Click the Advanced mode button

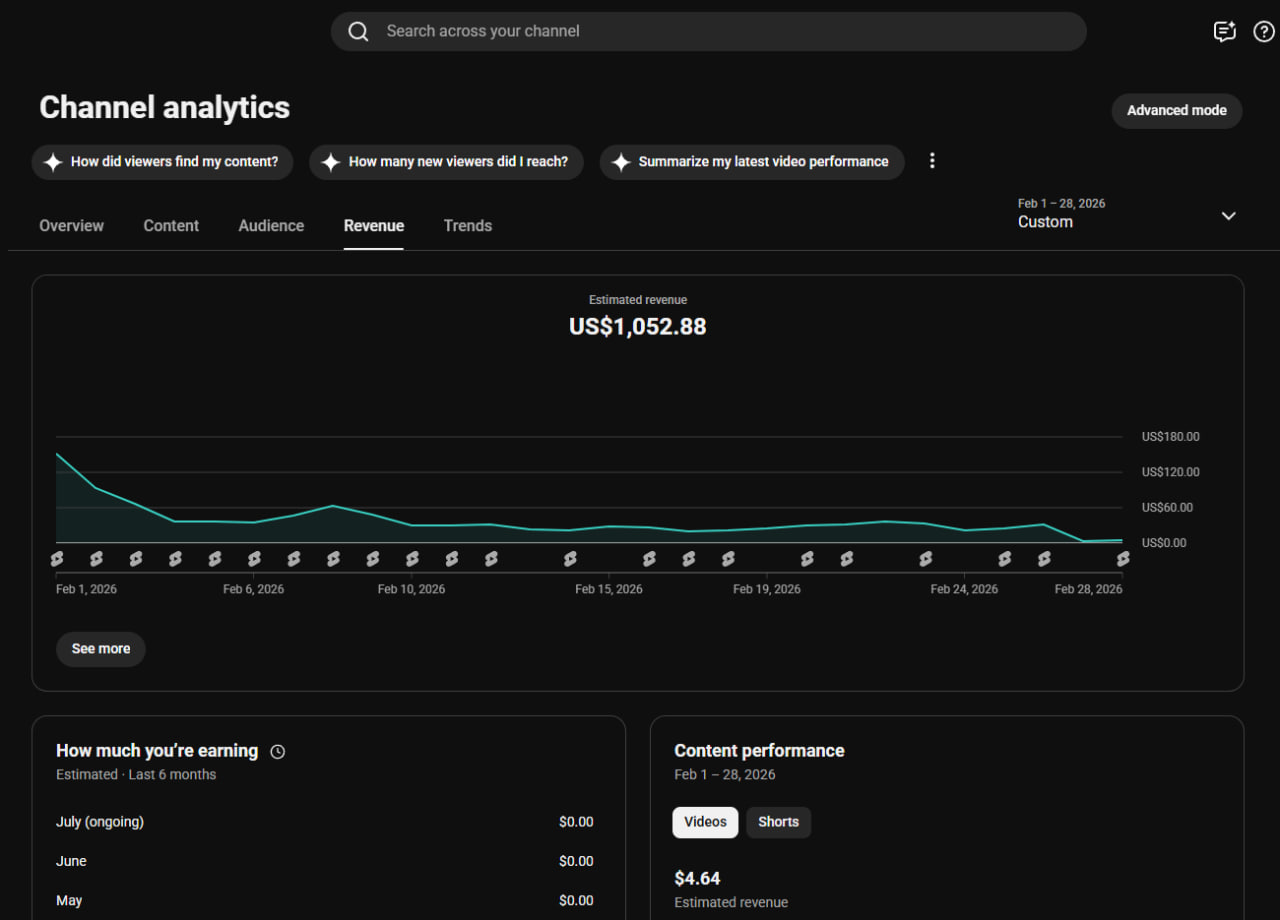[x=1177, y=111]
